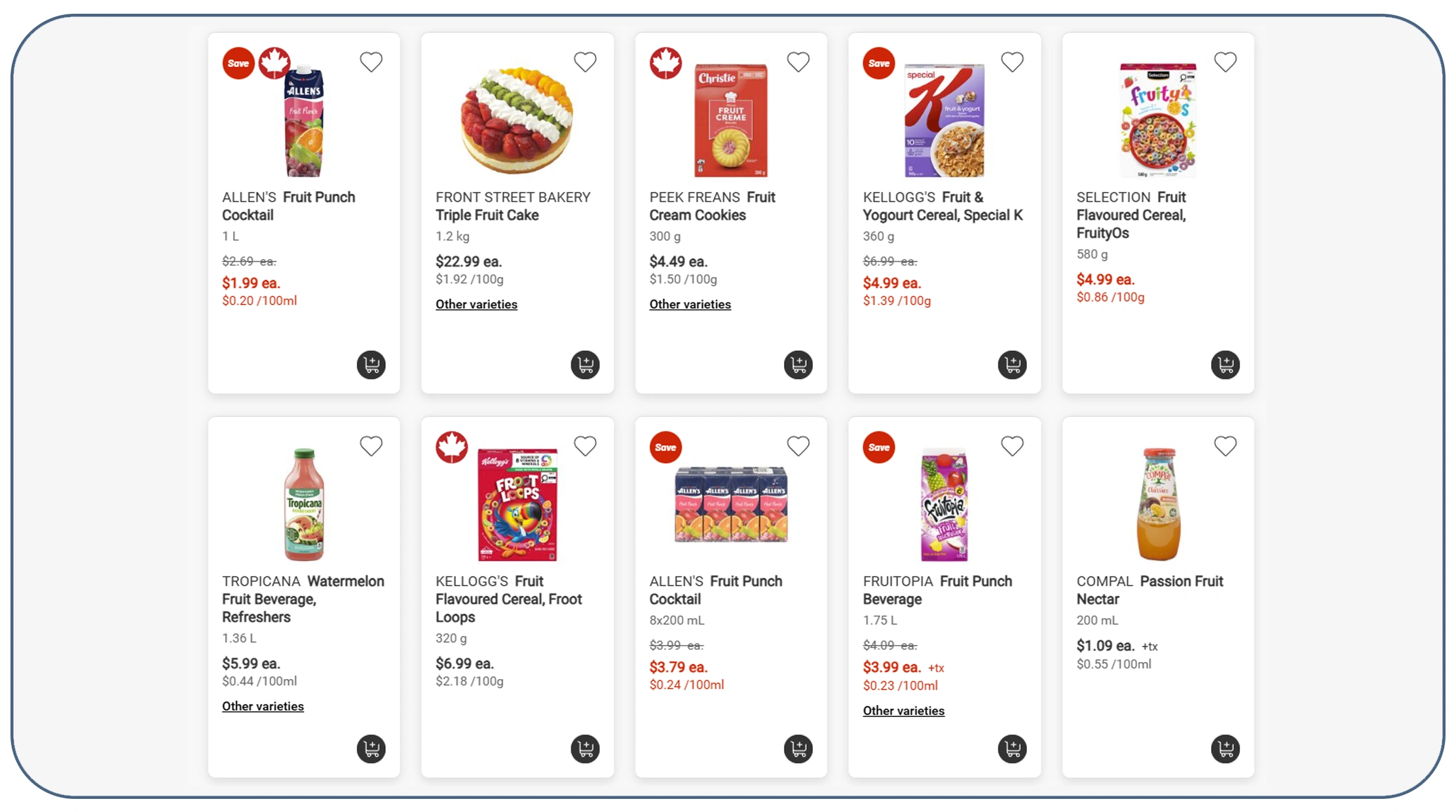This screenshot has width=1456, height=812.
Task: Open the Allen's Fruit Punch Cocktail product name
Action: (288, 205)
